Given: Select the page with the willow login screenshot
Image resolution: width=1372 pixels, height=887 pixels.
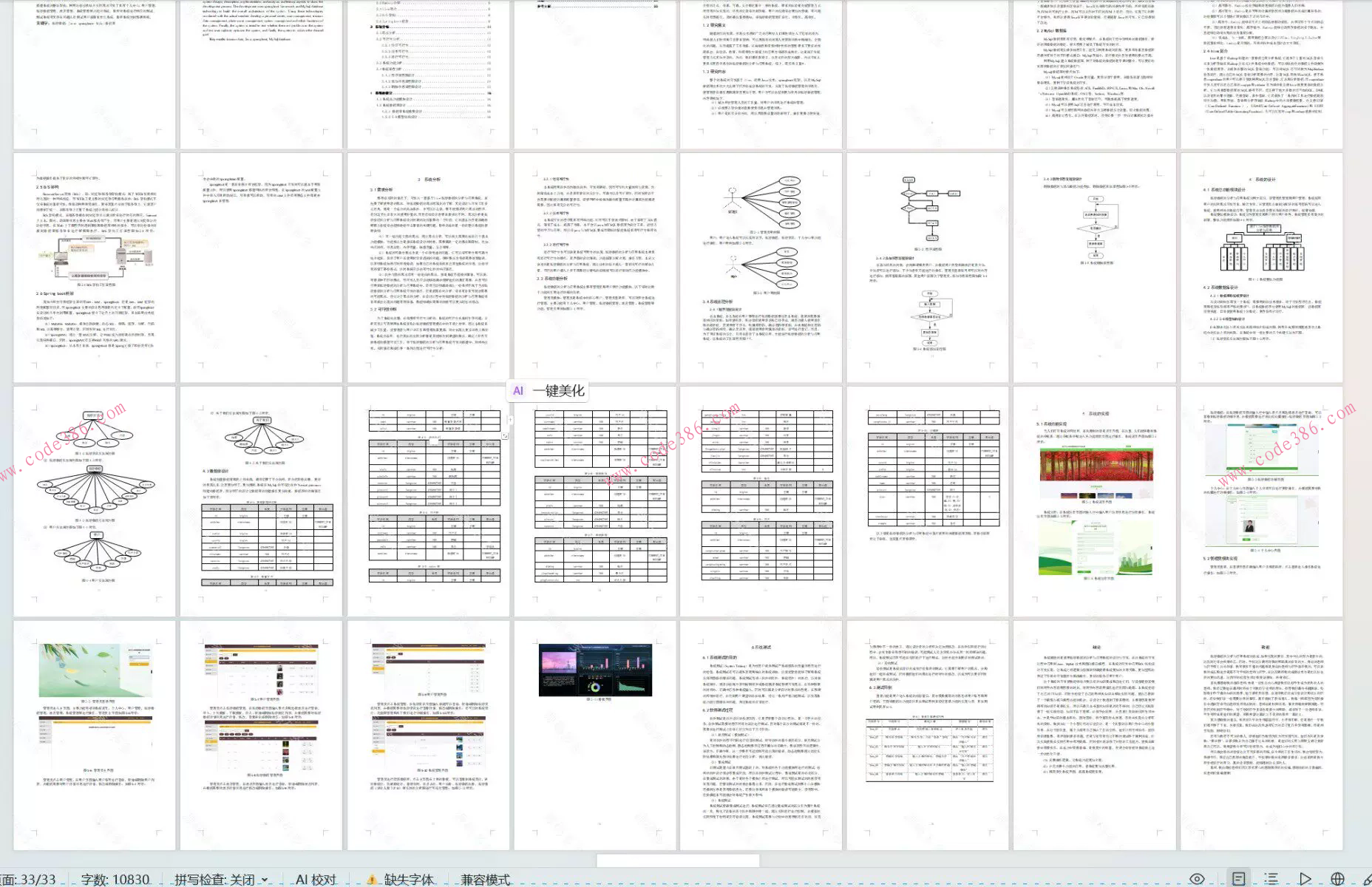Looking at the screenshot, I should click(95, 735).
